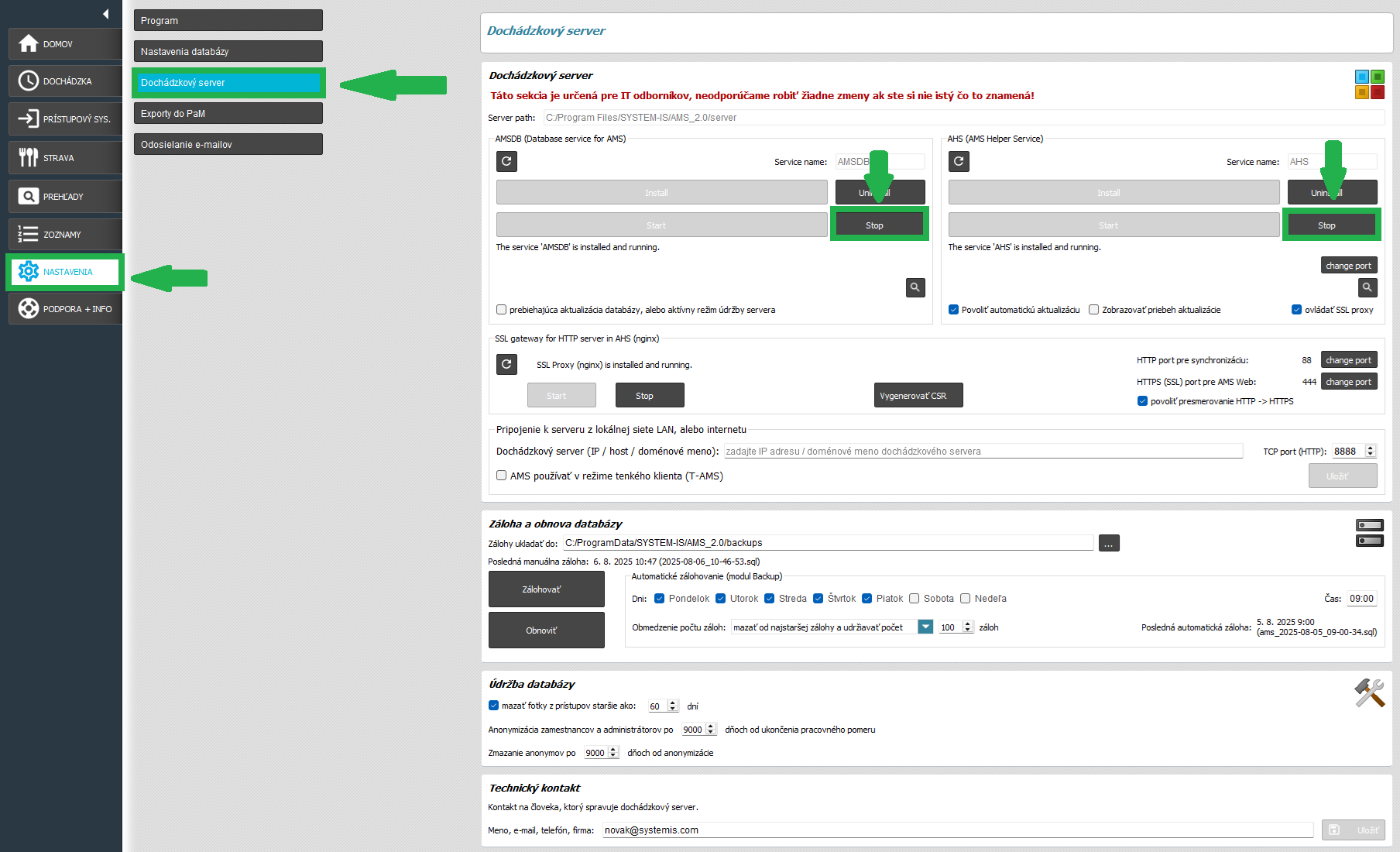
Task: Collapse the left sidebar arrow
Action: 106,14
